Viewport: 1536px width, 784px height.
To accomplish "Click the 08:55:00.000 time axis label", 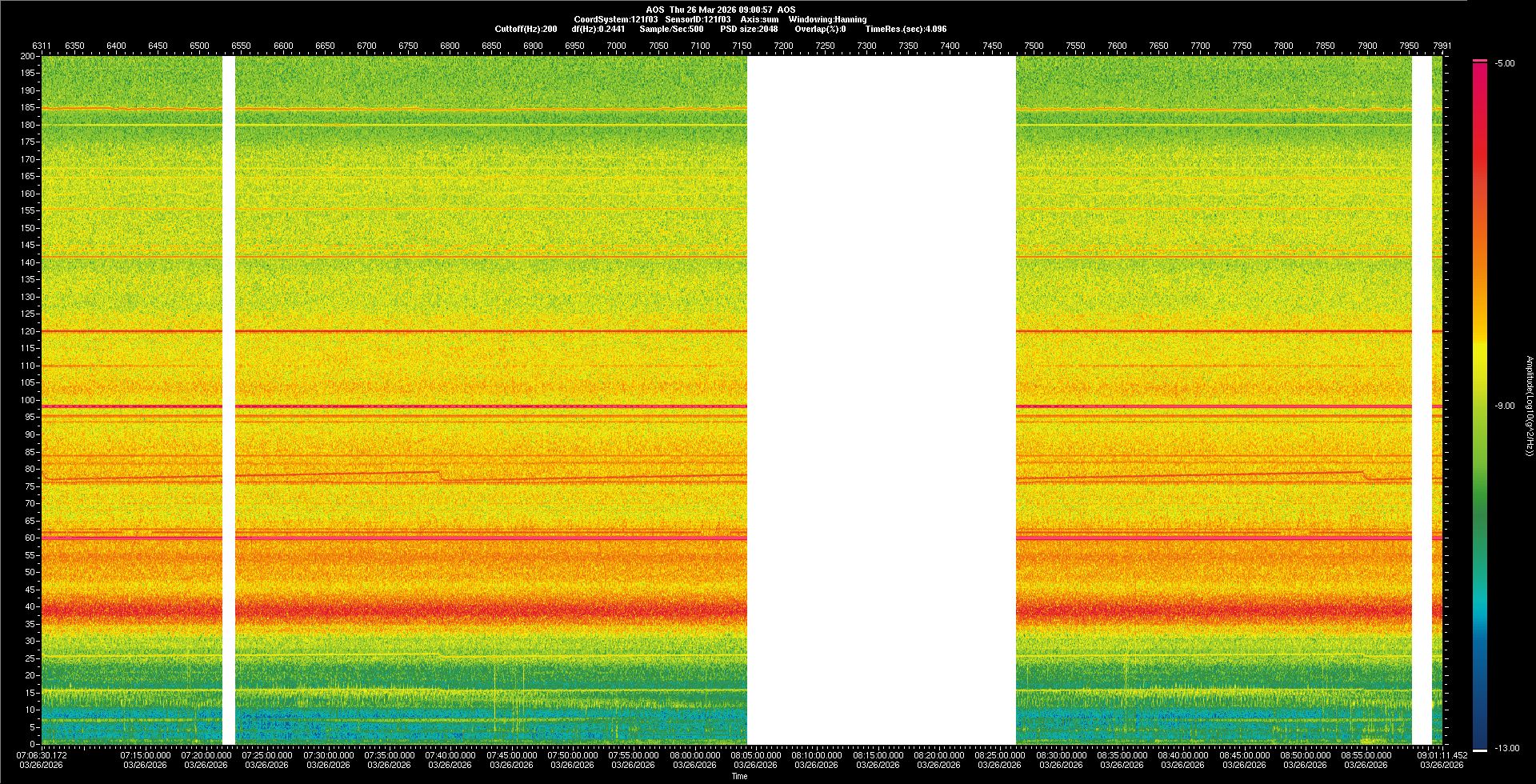I will 1366,754.
